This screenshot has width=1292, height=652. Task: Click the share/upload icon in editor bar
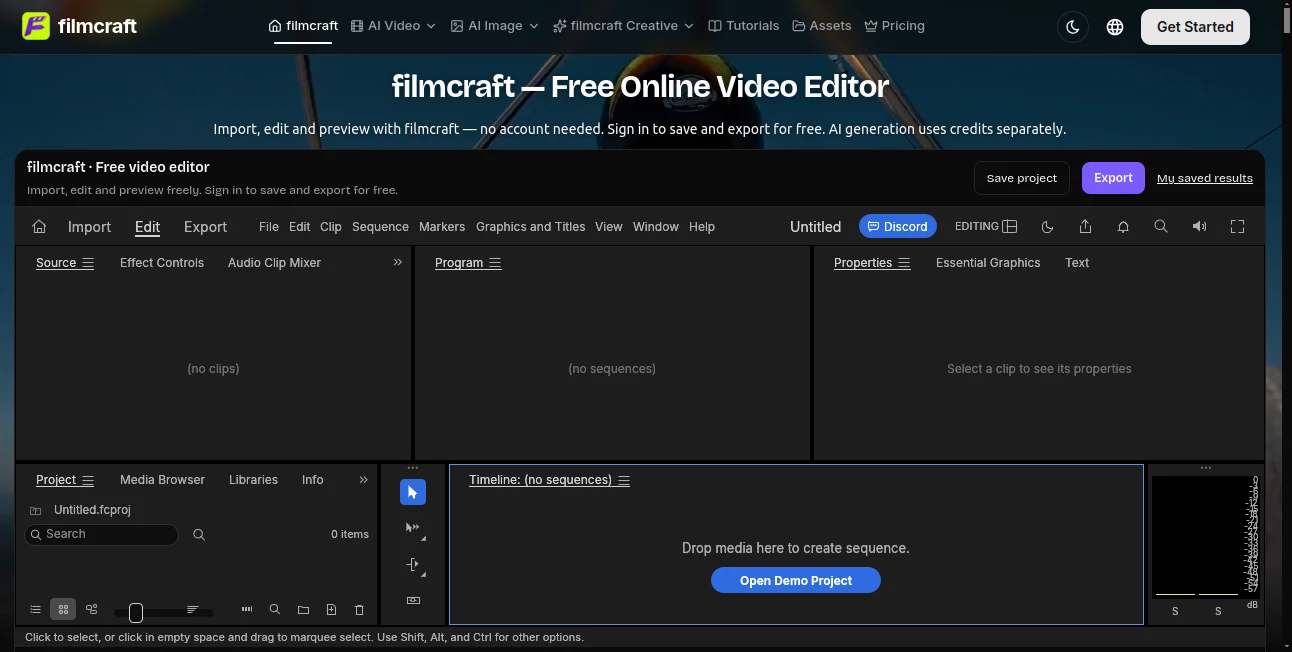pos(1085,227)
